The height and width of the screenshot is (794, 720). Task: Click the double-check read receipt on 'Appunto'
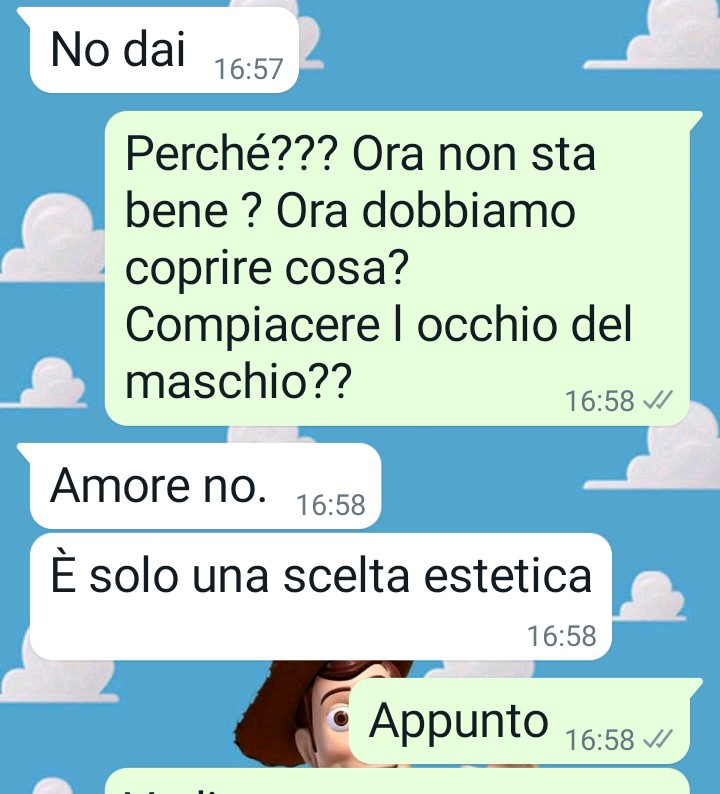658,739
